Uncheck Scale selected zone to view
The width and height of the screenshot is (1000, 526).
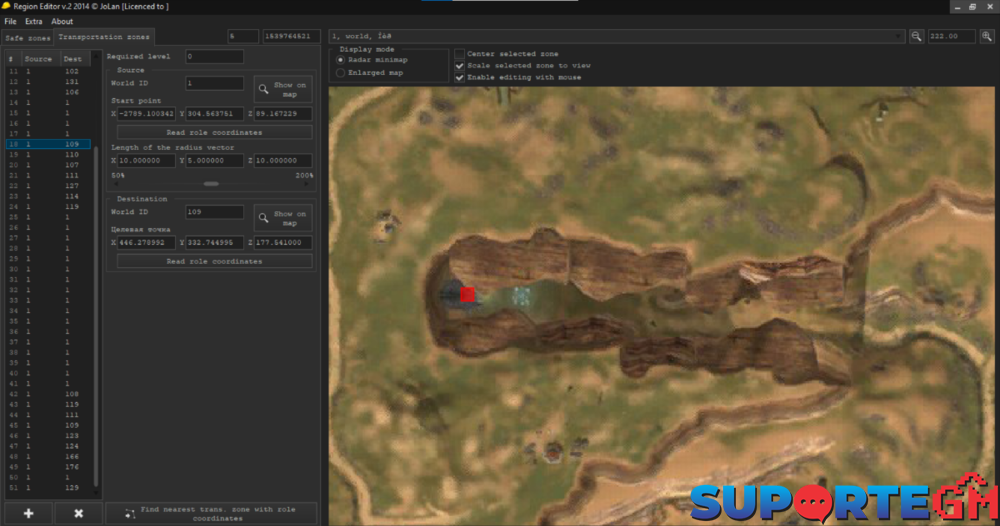(x=460, y=66)
